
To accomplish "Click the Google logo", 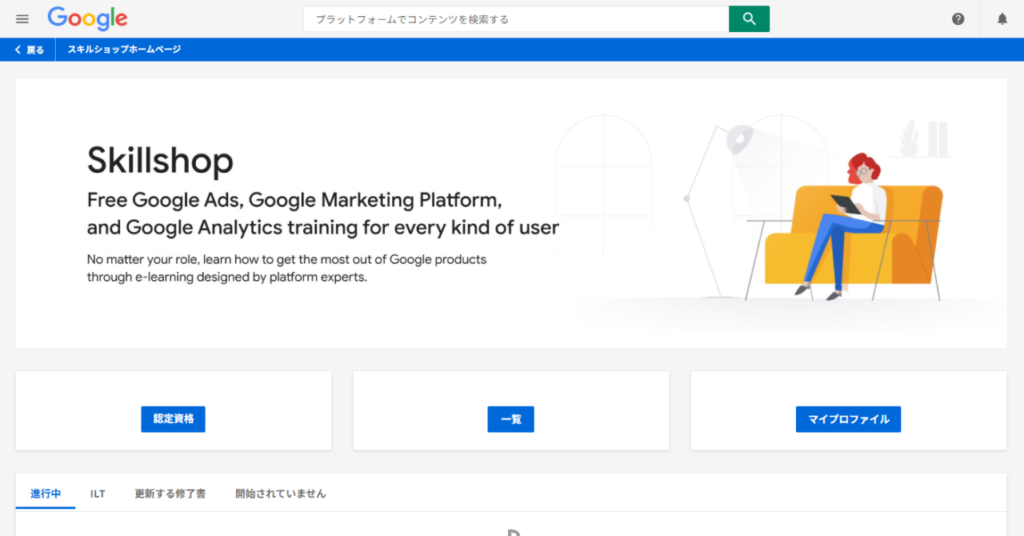I will coord(88,19).
